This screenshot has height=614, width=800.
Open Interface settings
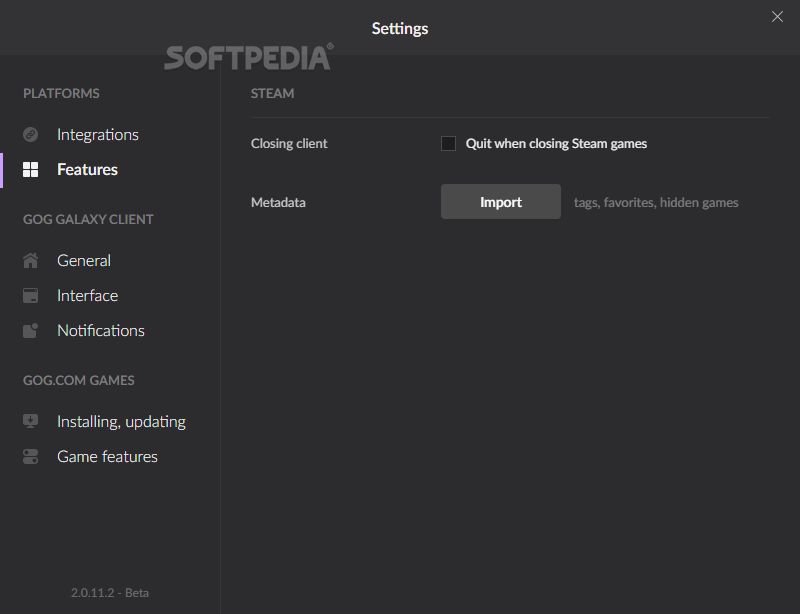click(x=87, y=296)
